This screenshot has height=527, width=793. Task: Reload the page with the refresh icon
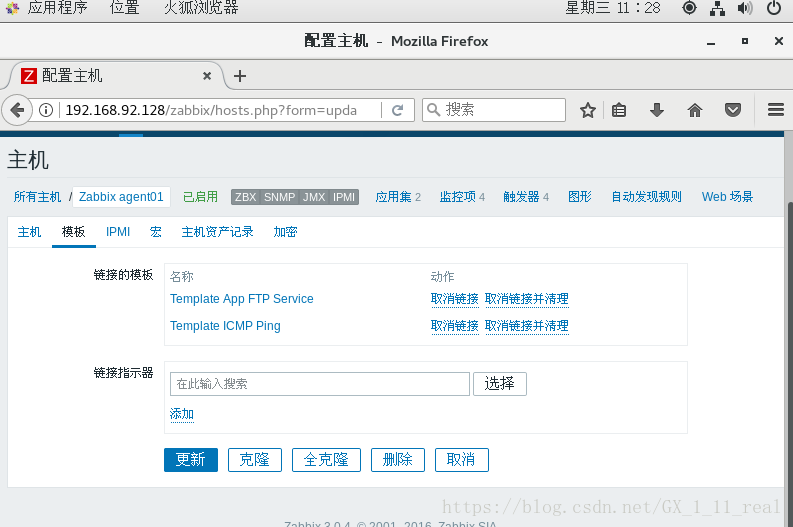tap(398, 110)
